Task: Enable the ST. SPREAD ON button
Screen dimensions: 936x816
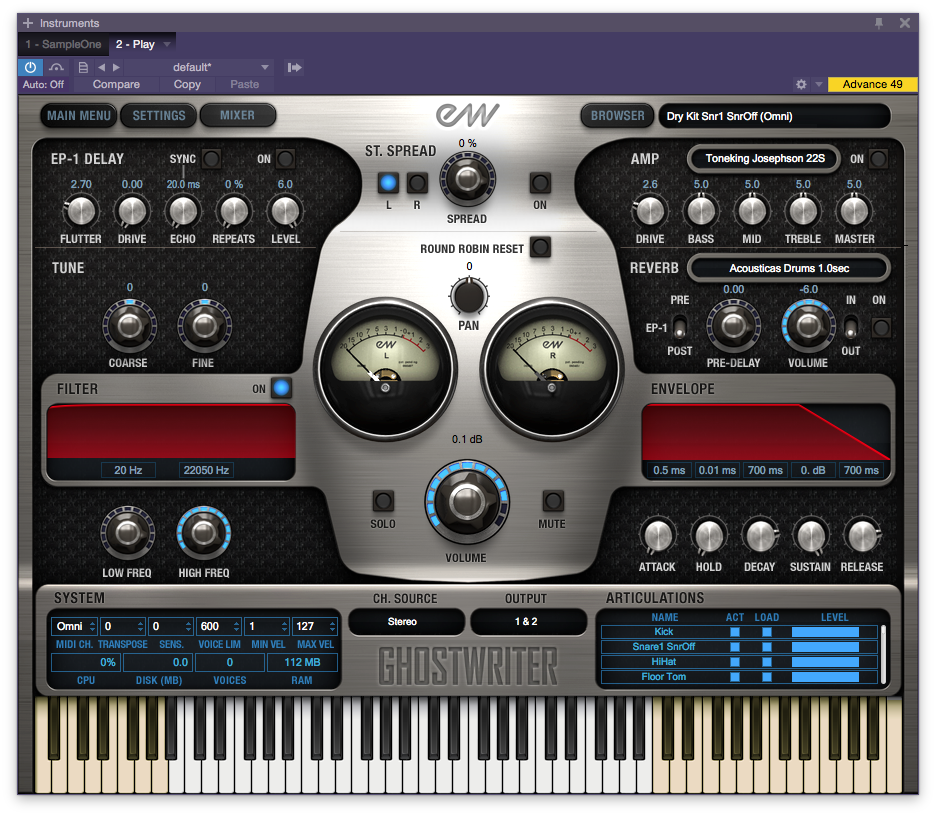Action: tap(540, 183)
